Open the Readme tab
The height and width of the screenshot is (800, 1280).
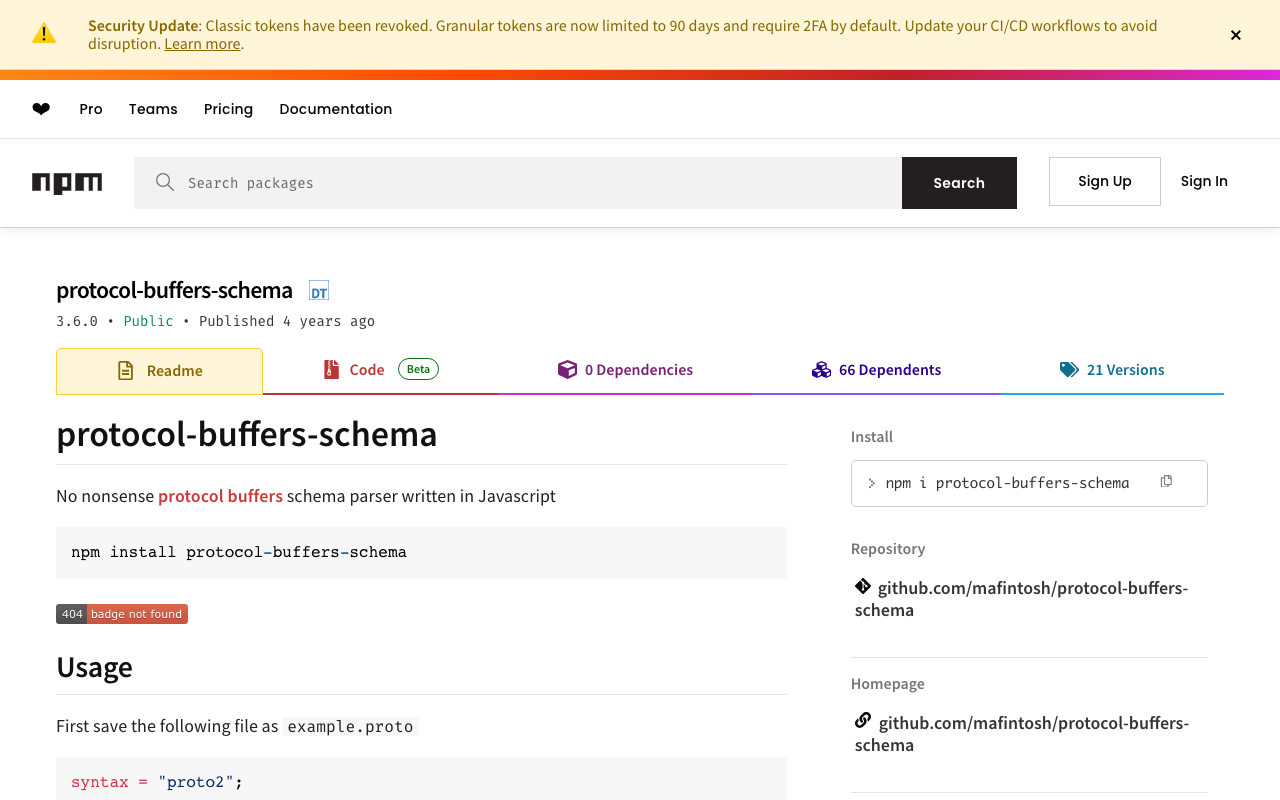pyautogui.click(x=160, y=371)
